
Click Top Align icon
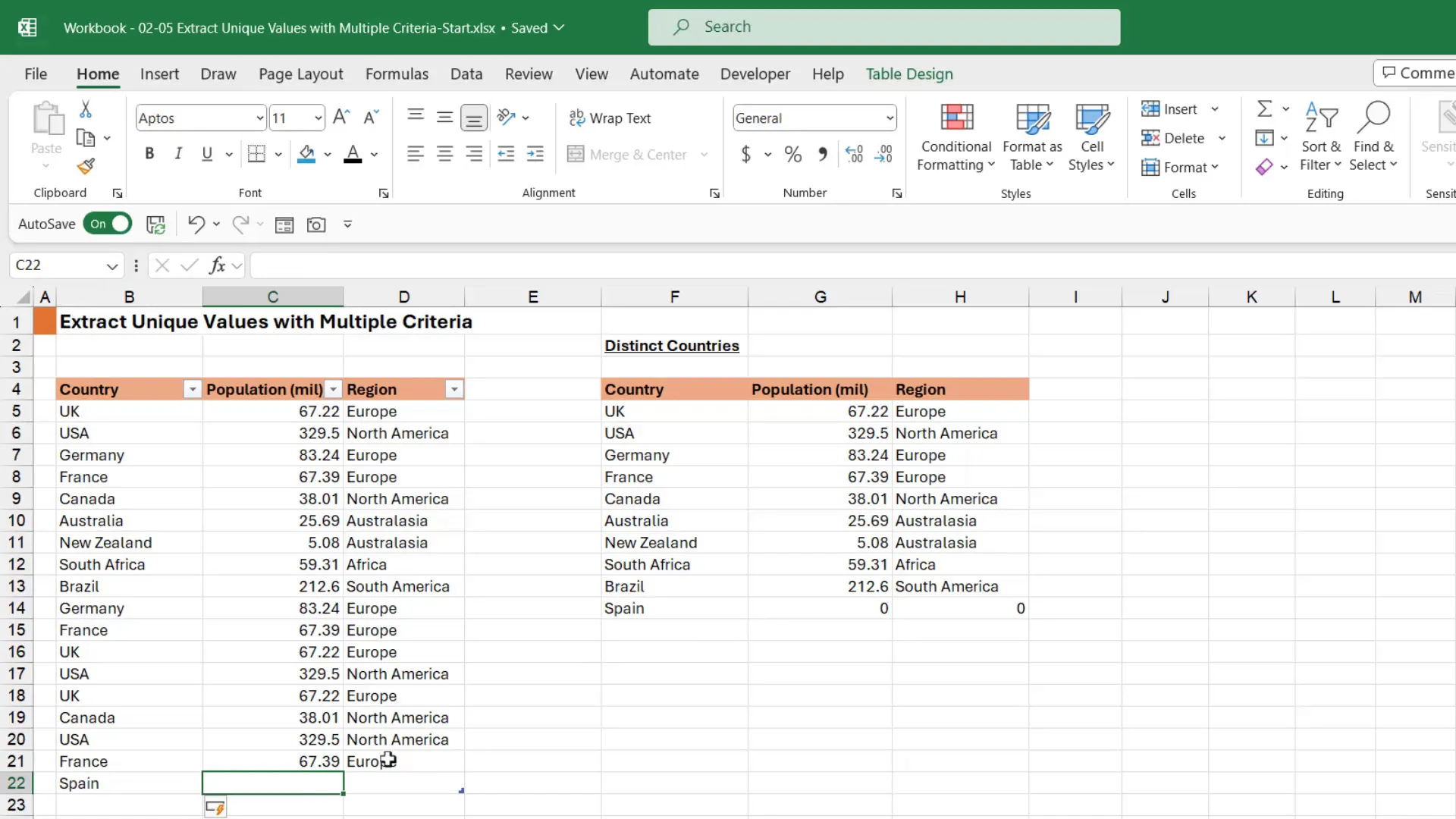click(x=416, y=117)
